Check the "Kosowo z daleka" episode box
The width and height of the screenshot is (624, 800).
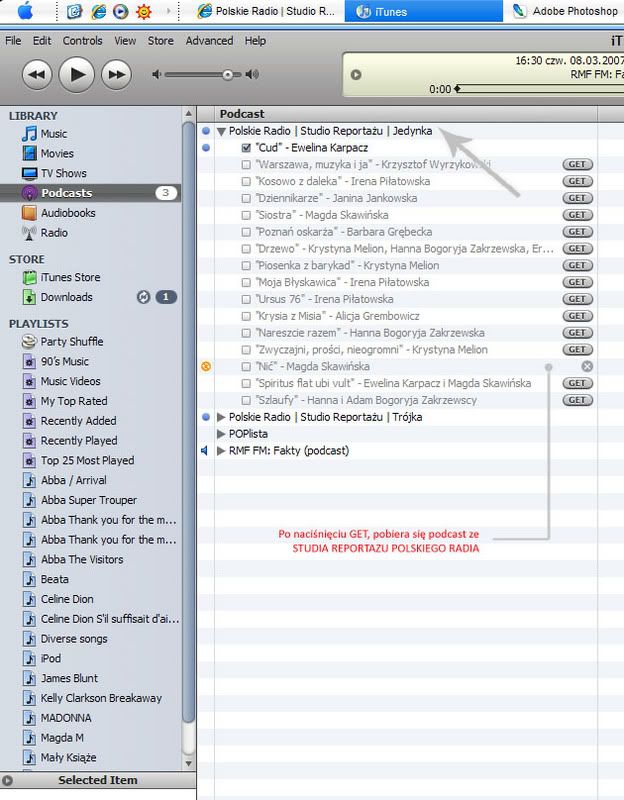click(x=246, y=182)
